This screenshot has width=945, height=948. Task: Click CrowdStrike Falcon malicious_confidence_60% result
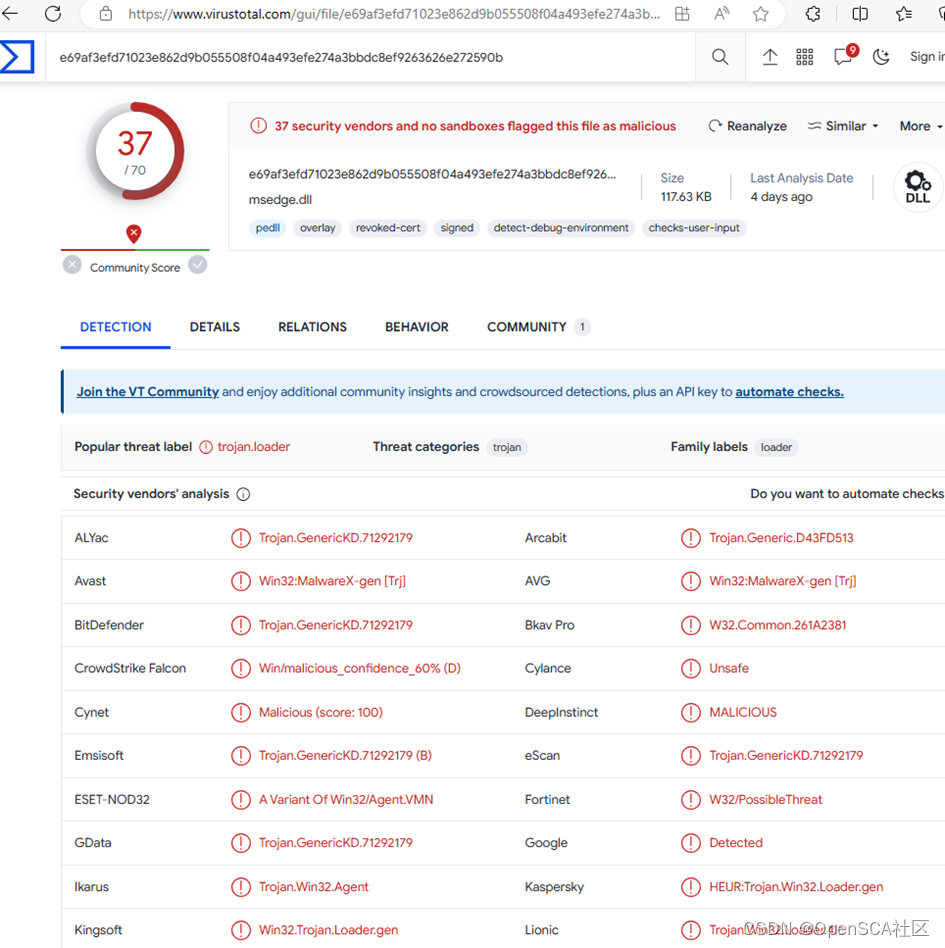[x=360, y=669]
